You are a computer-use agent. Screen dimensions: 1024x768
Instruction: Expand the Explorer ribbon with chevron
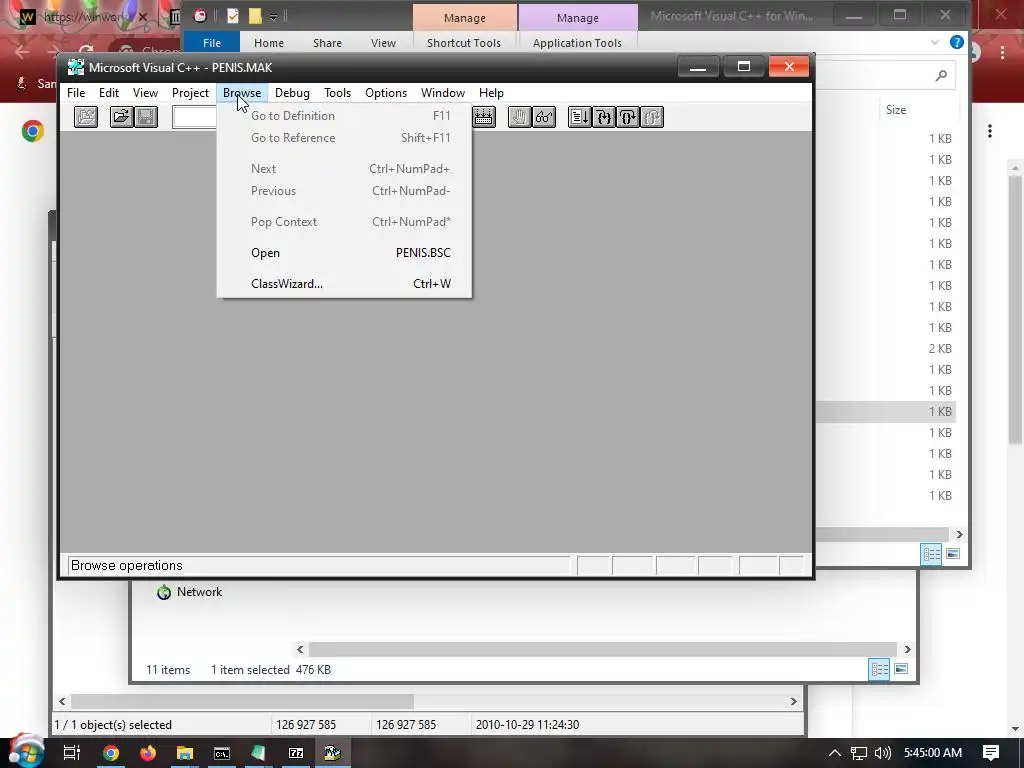[935, 42]
